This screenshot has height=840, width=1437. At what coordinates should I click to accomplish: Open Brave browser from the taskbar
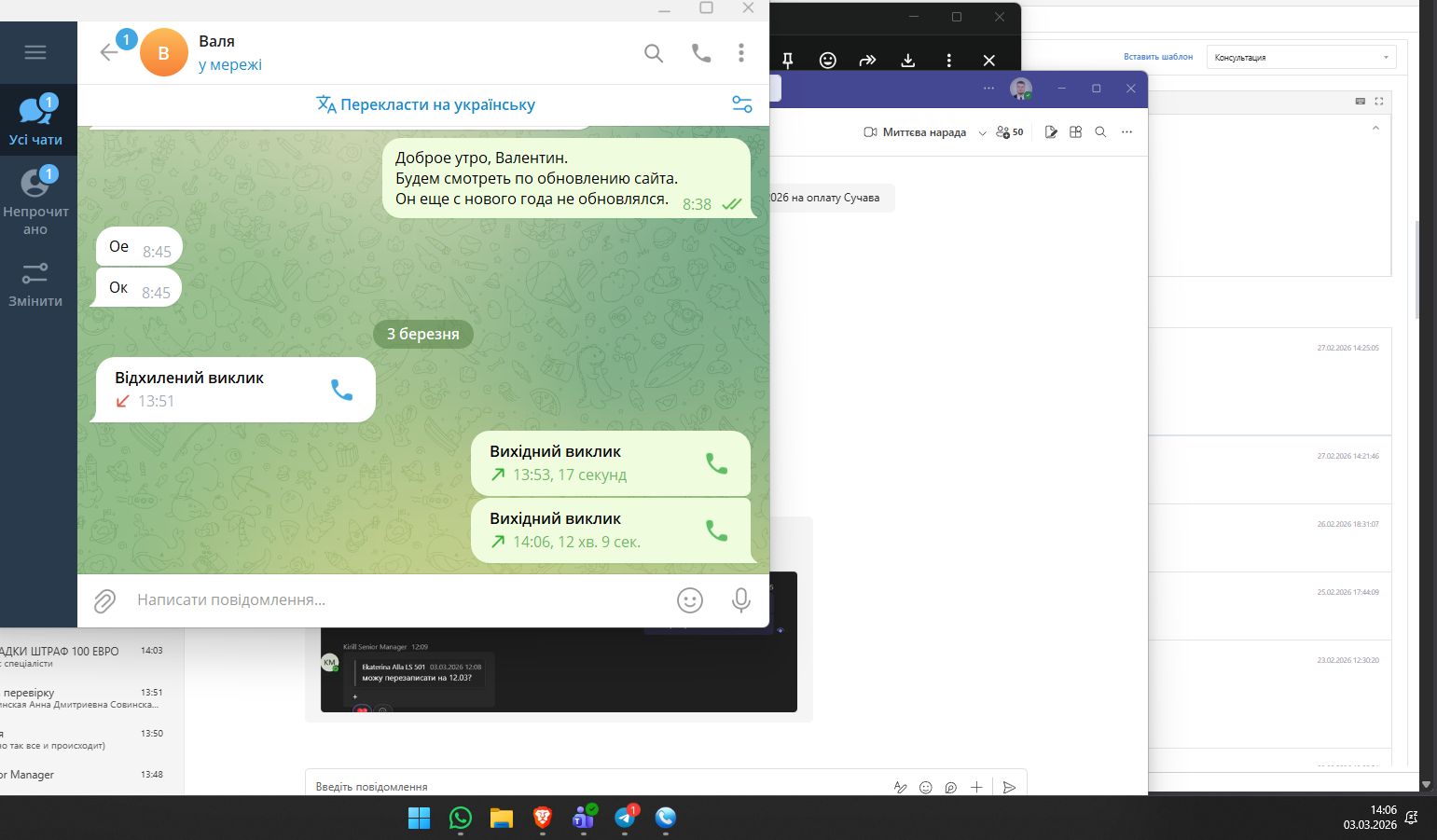tap(543, 818)
